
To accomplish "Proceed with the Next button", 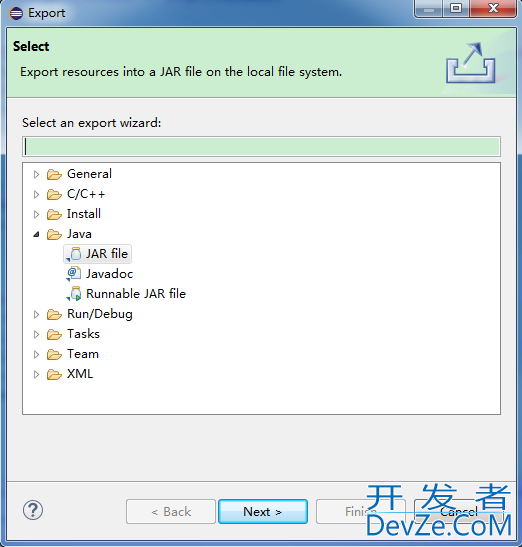I will coord(263,511).
